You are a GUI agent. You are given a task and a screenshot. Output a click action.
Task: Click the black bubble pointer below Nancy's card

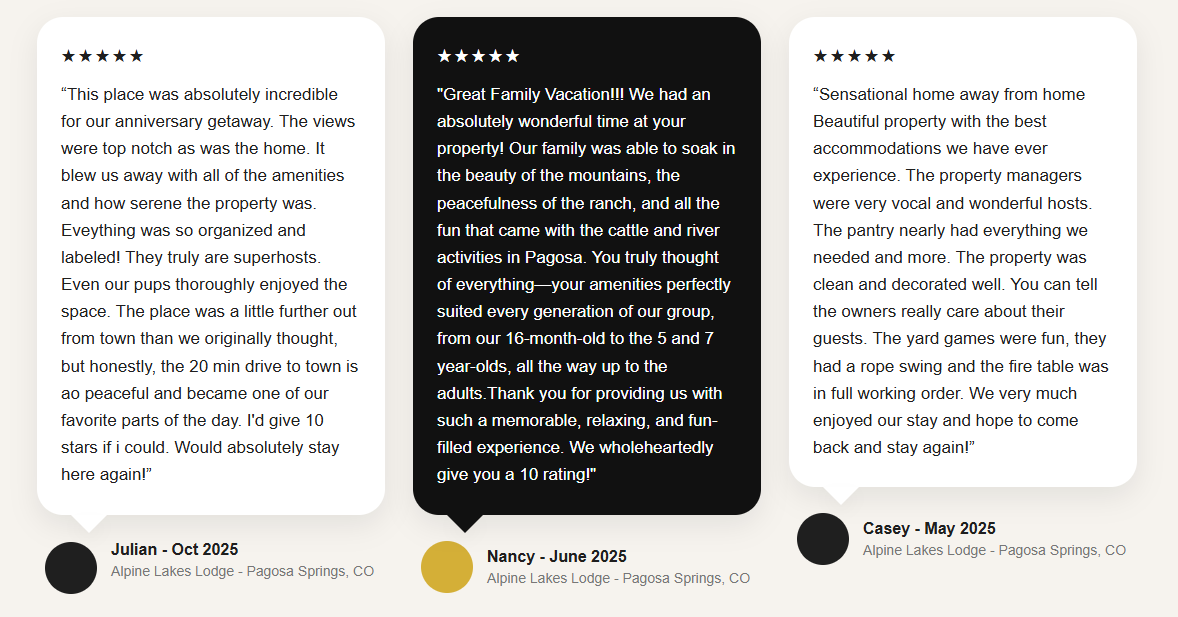[x=466, y=522]
